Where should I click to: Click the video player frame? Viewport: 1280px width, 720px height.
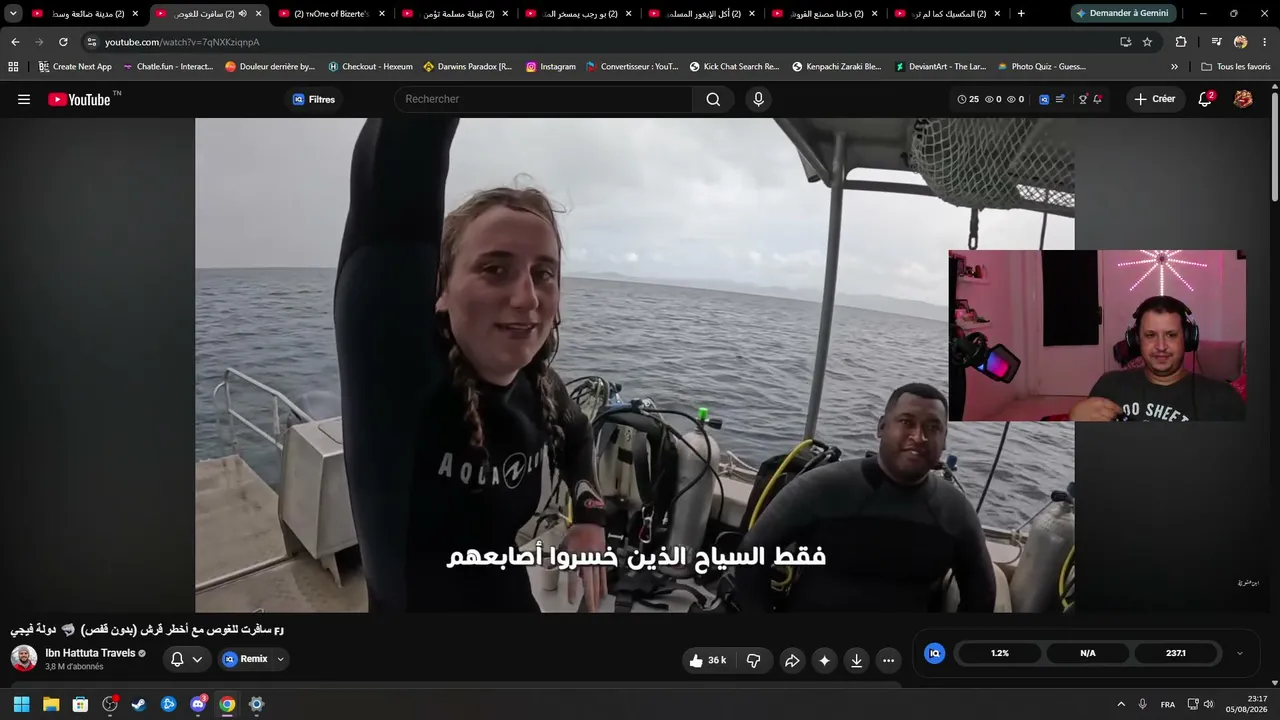coord(635,365)
